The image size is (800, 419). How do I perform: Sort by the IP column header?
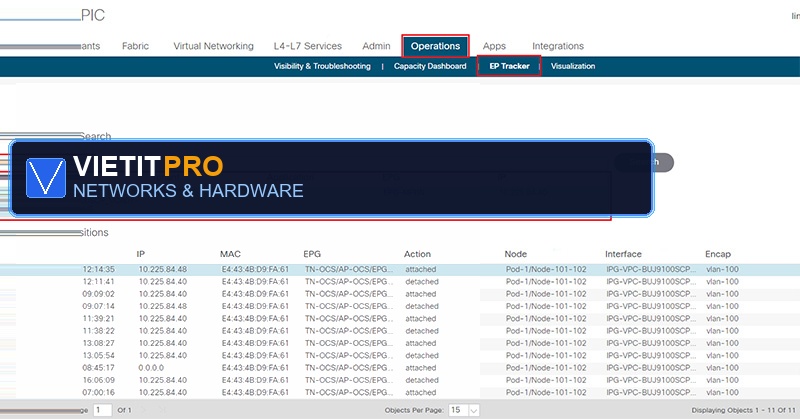point(141,254)
